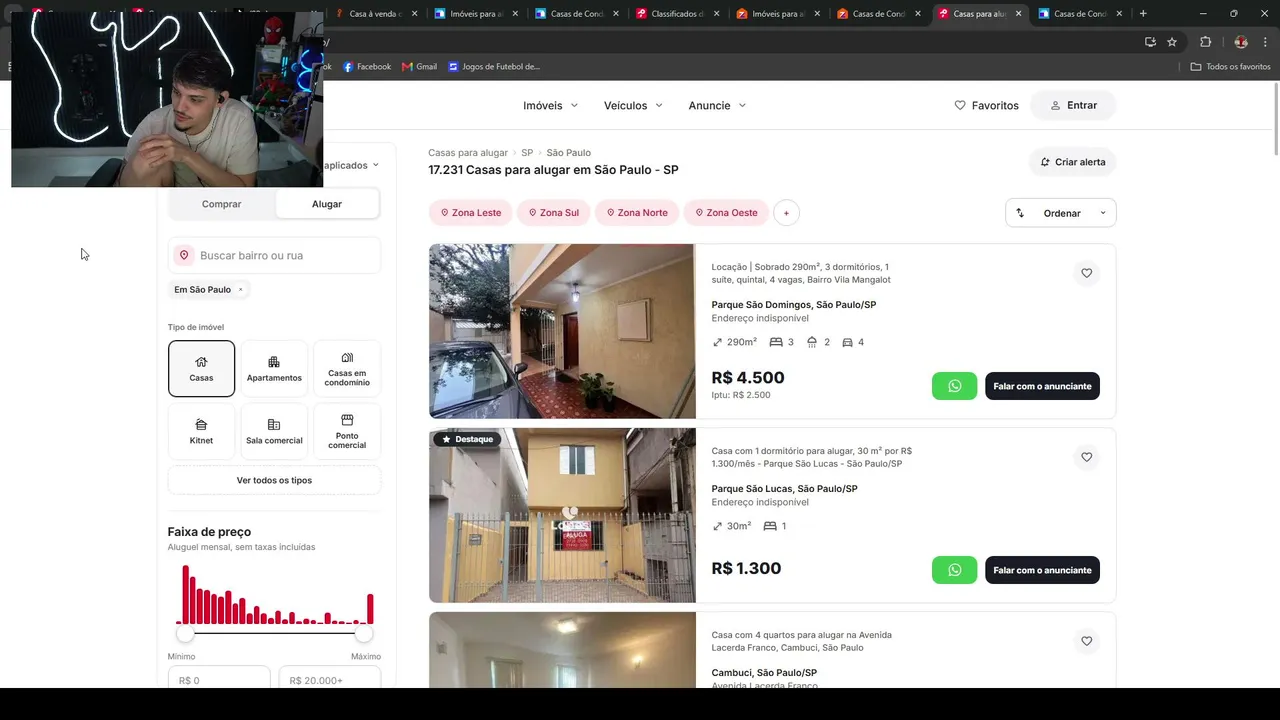Screen dimensions: 1280x720
Task: Select the Sala comercial property type
Action: pyautogui.click(x=274, y=431)
